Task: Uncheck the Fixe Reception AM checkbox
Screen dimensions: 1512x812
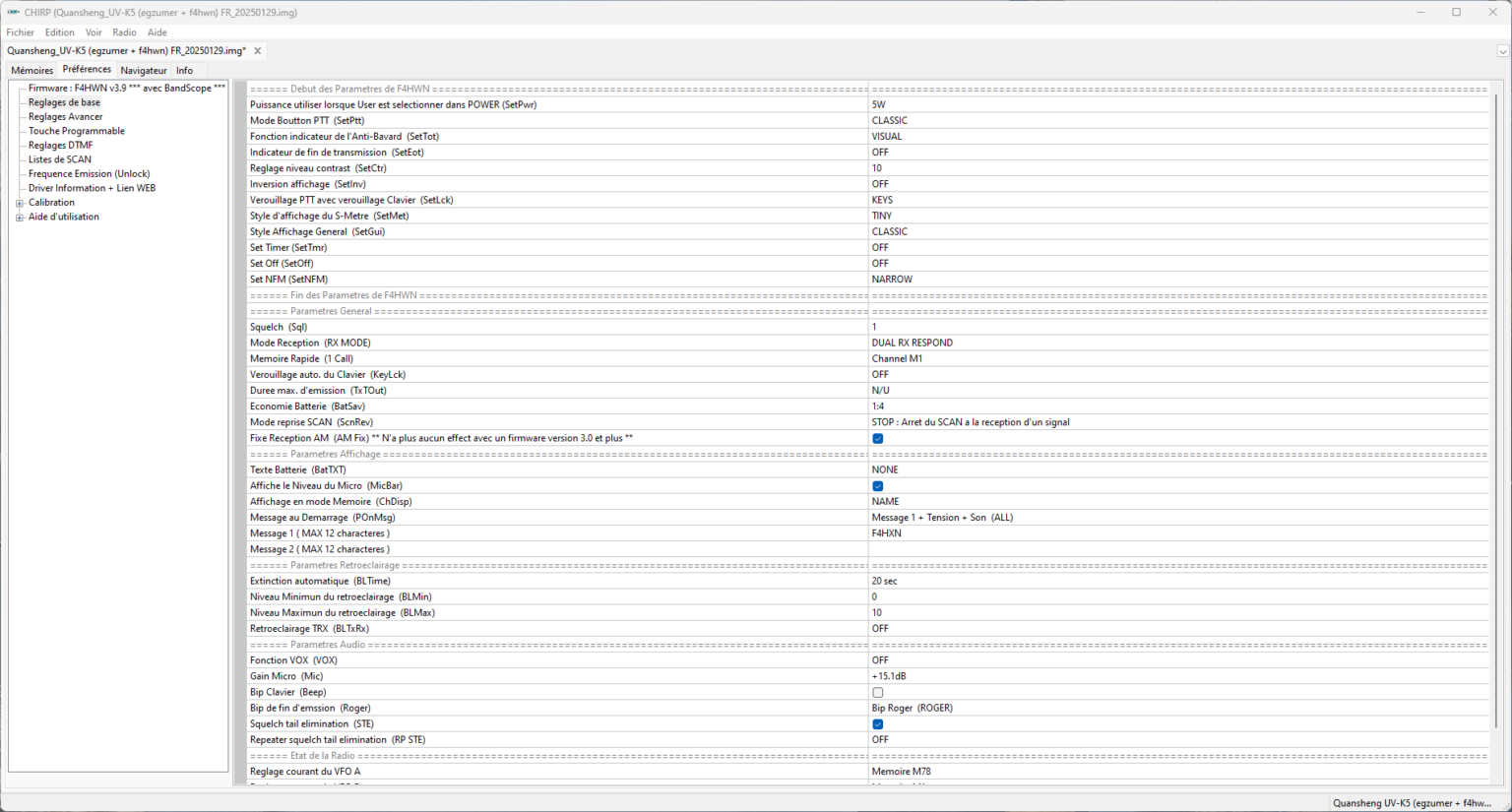Action: [x=877, y=439]
